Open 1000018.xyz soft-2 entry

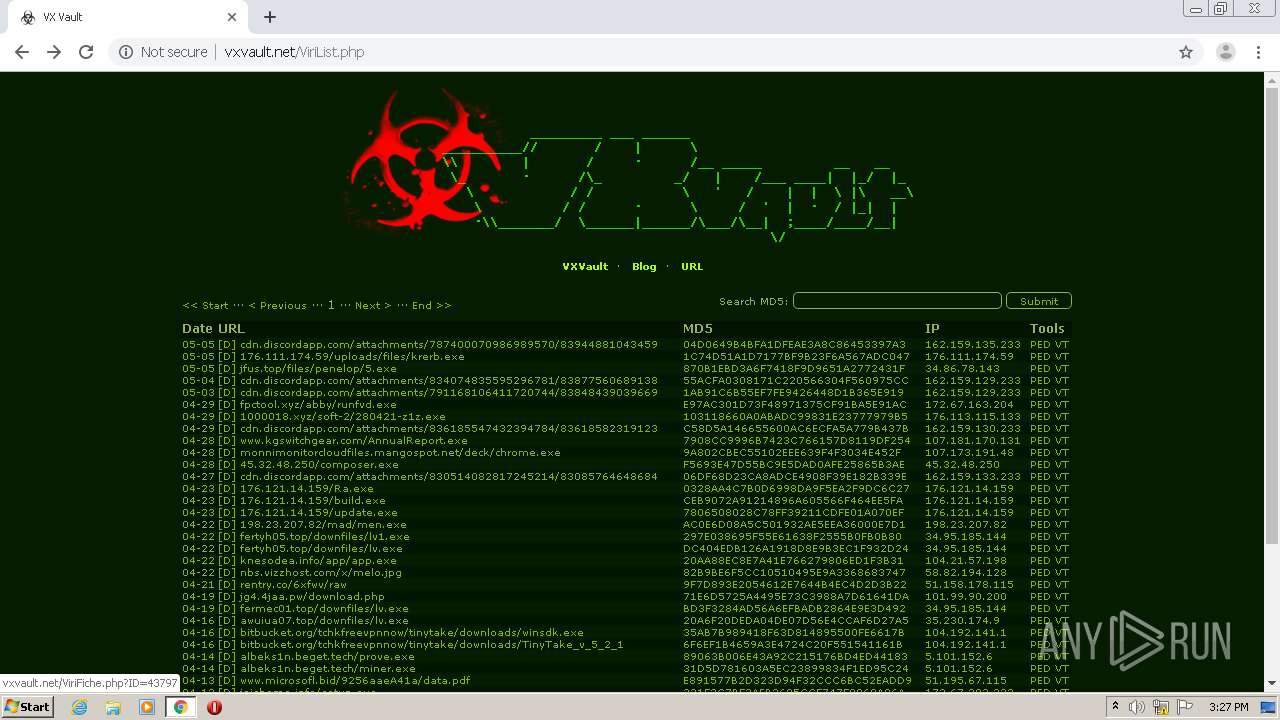343,417
